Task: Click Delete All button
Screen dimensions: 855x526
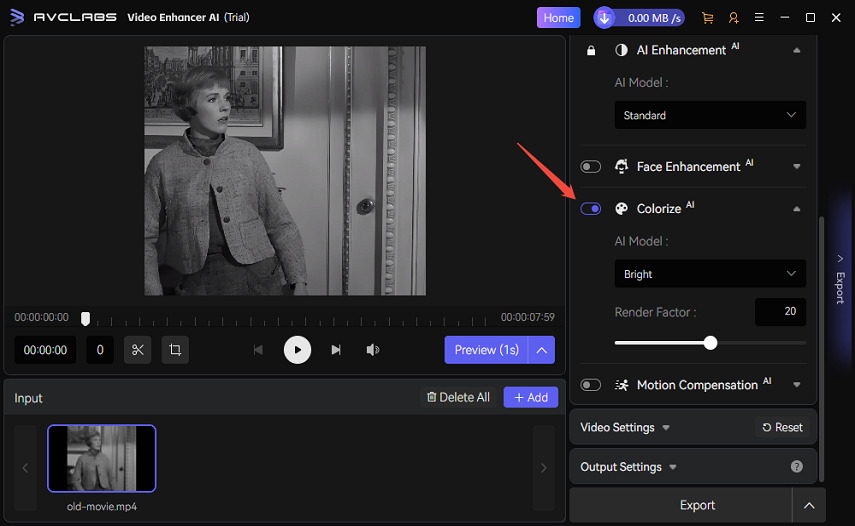Action: click(458, 397)
